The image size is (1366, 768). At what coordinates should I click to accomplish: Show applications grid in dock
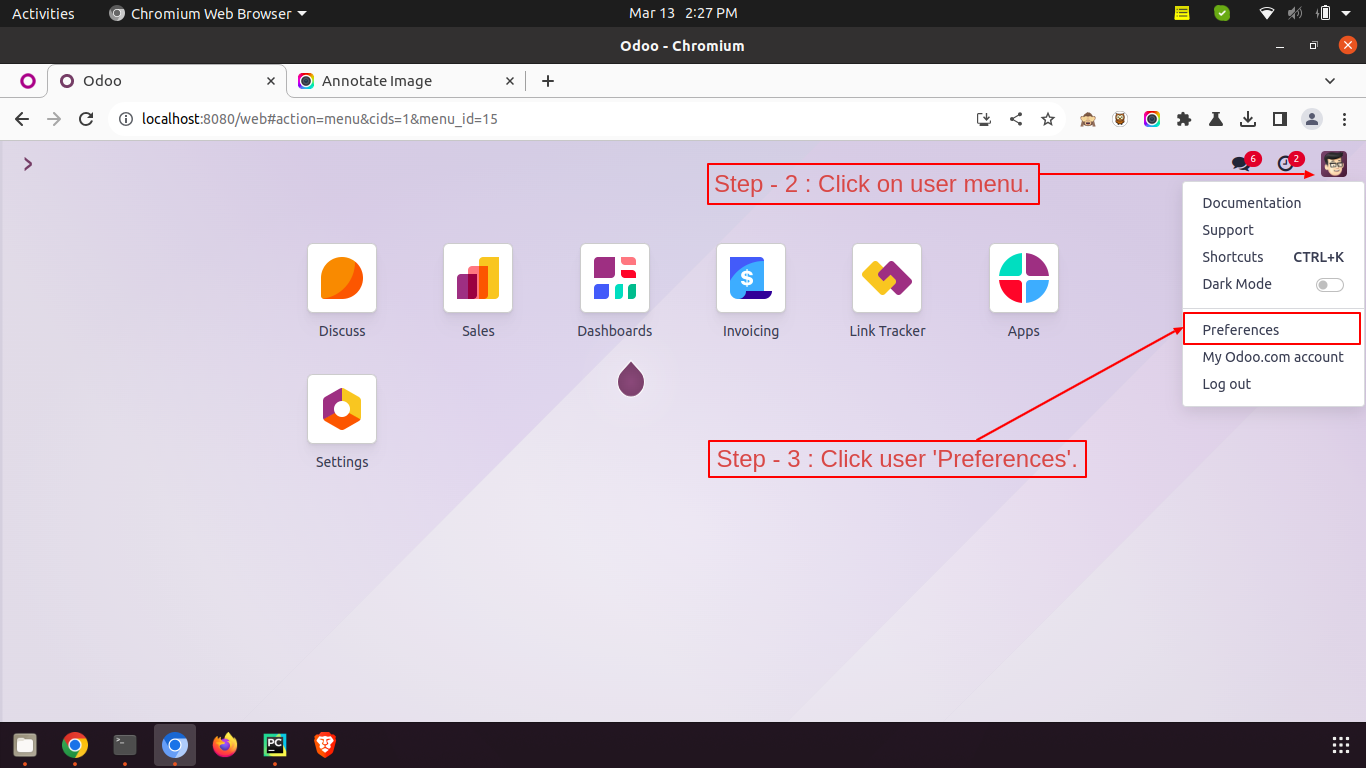click(1341, 745)
